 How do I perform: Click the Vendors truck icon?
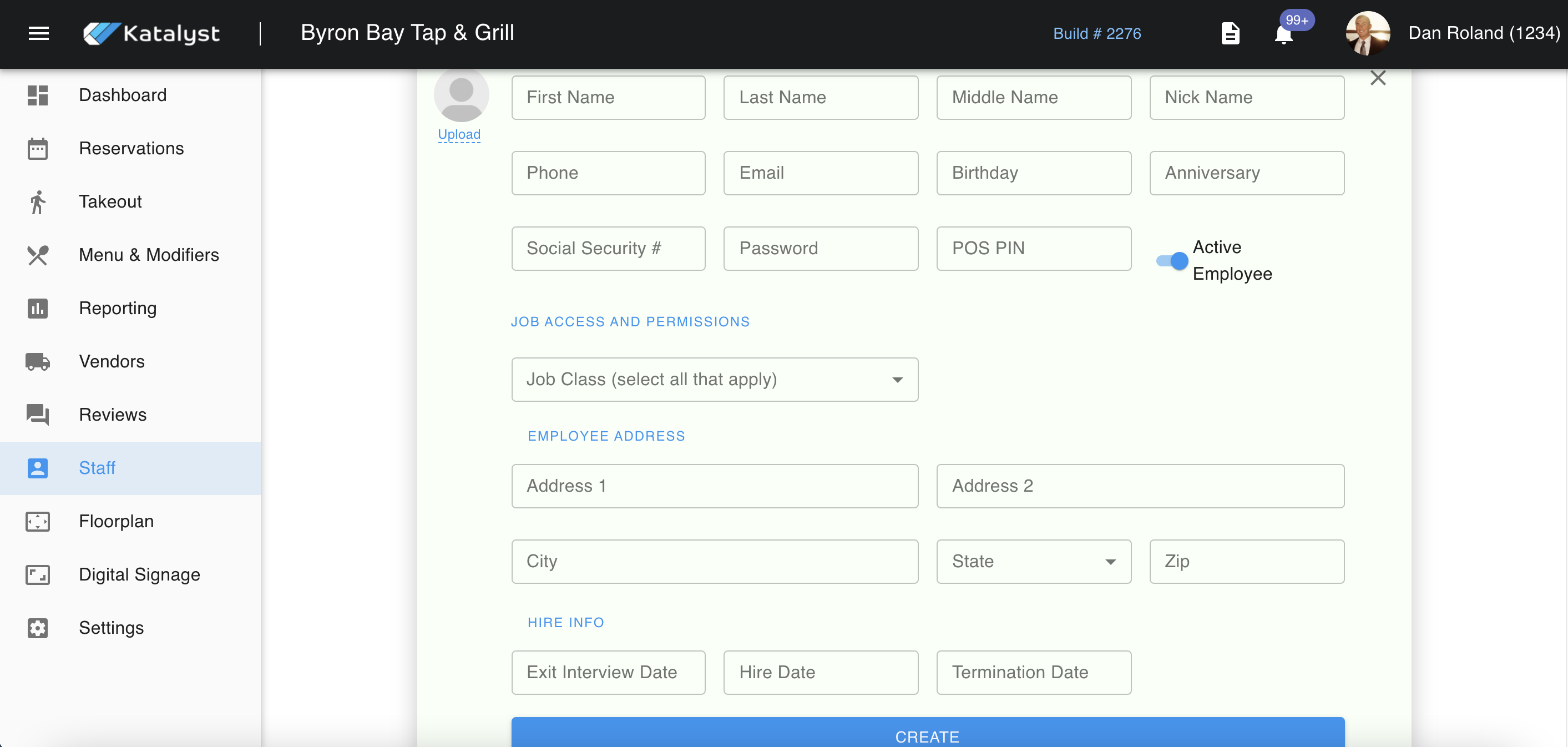(38, 362)
